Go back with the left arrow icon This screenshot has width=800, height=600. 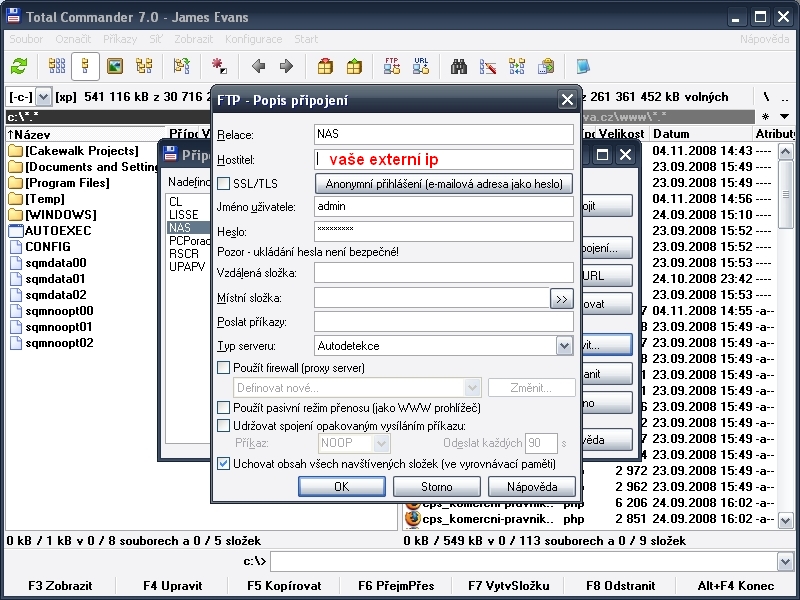point(259,66)
